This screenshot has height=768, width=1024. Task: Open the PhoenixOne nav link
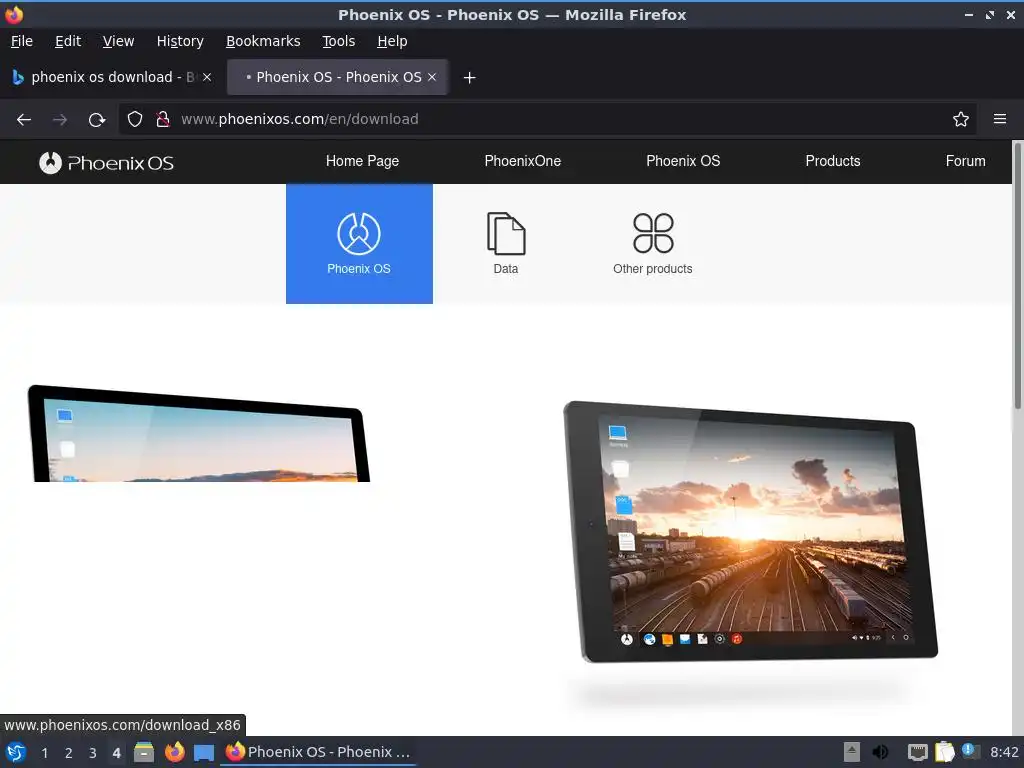point(522,161)
